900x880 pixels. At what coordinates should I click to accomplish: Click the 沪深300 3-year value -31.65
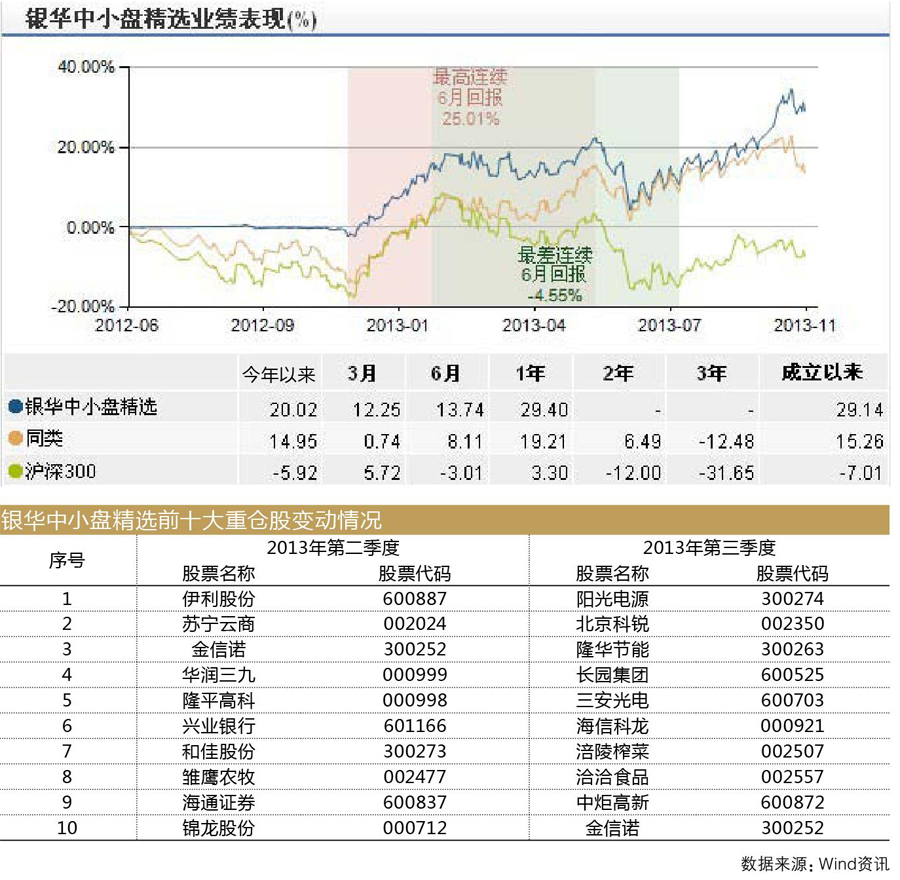(x=726, y=473)
